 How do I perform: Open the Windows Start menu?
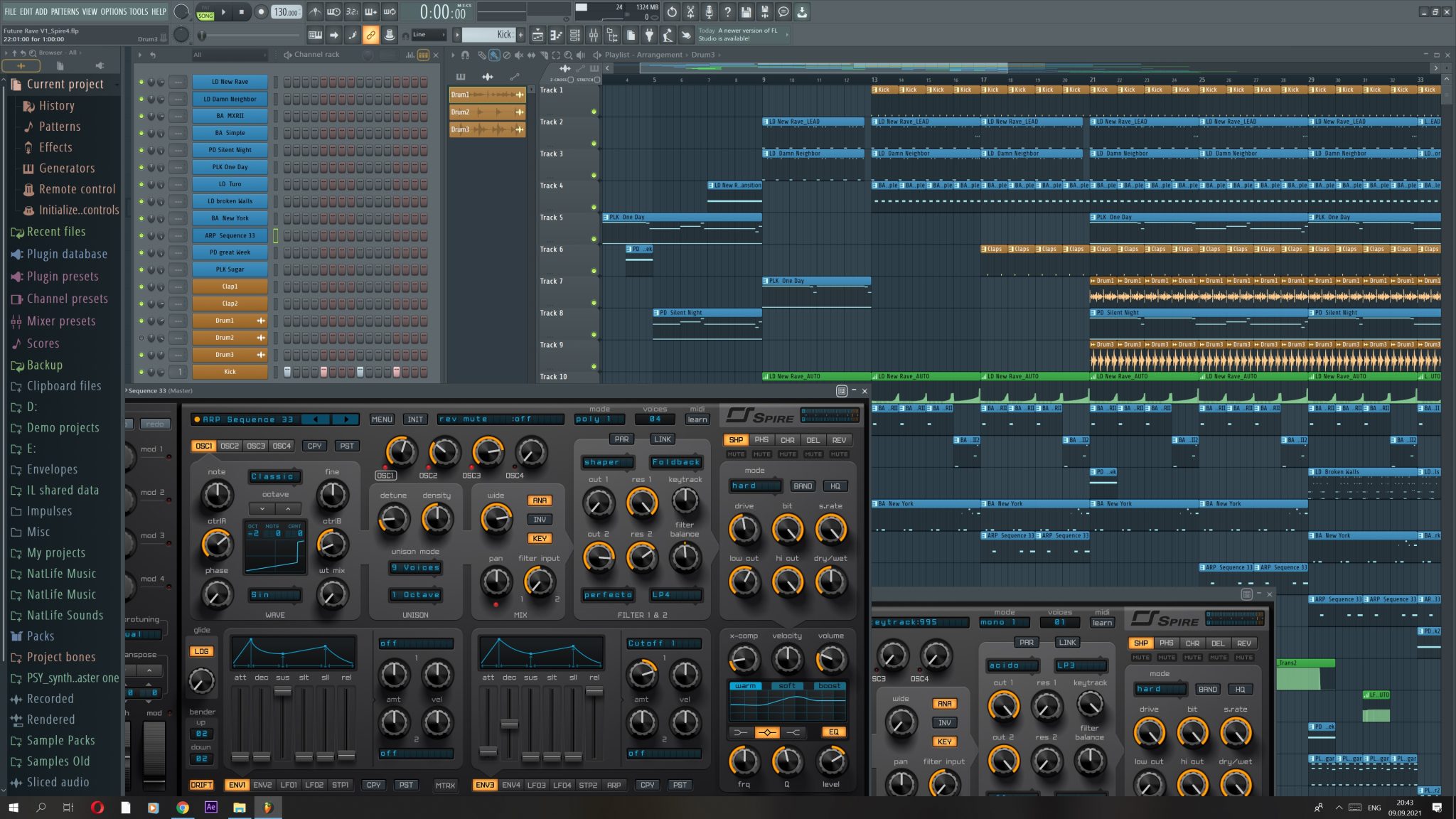13,808
